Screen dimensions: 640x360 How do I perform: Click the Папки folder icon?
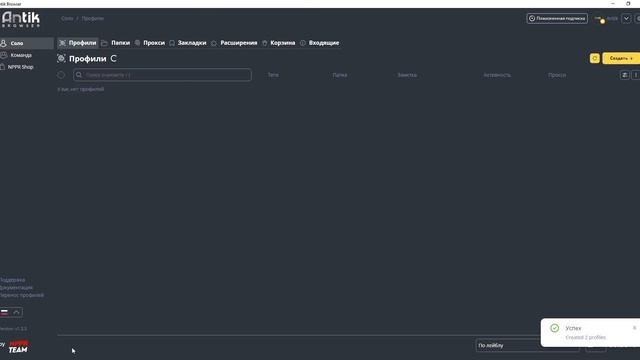coord(104,43)
